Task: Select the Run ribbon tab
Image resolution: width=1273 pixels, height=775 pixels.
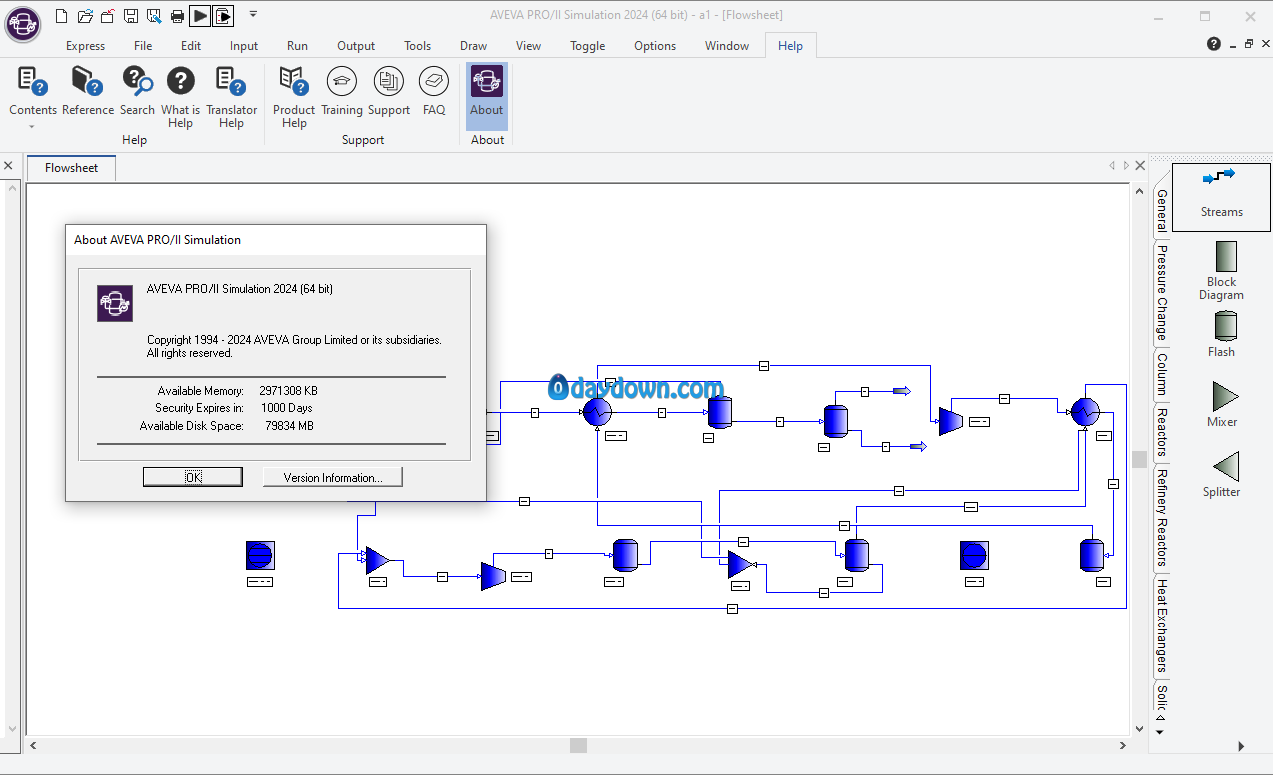Action: (297, 45)
